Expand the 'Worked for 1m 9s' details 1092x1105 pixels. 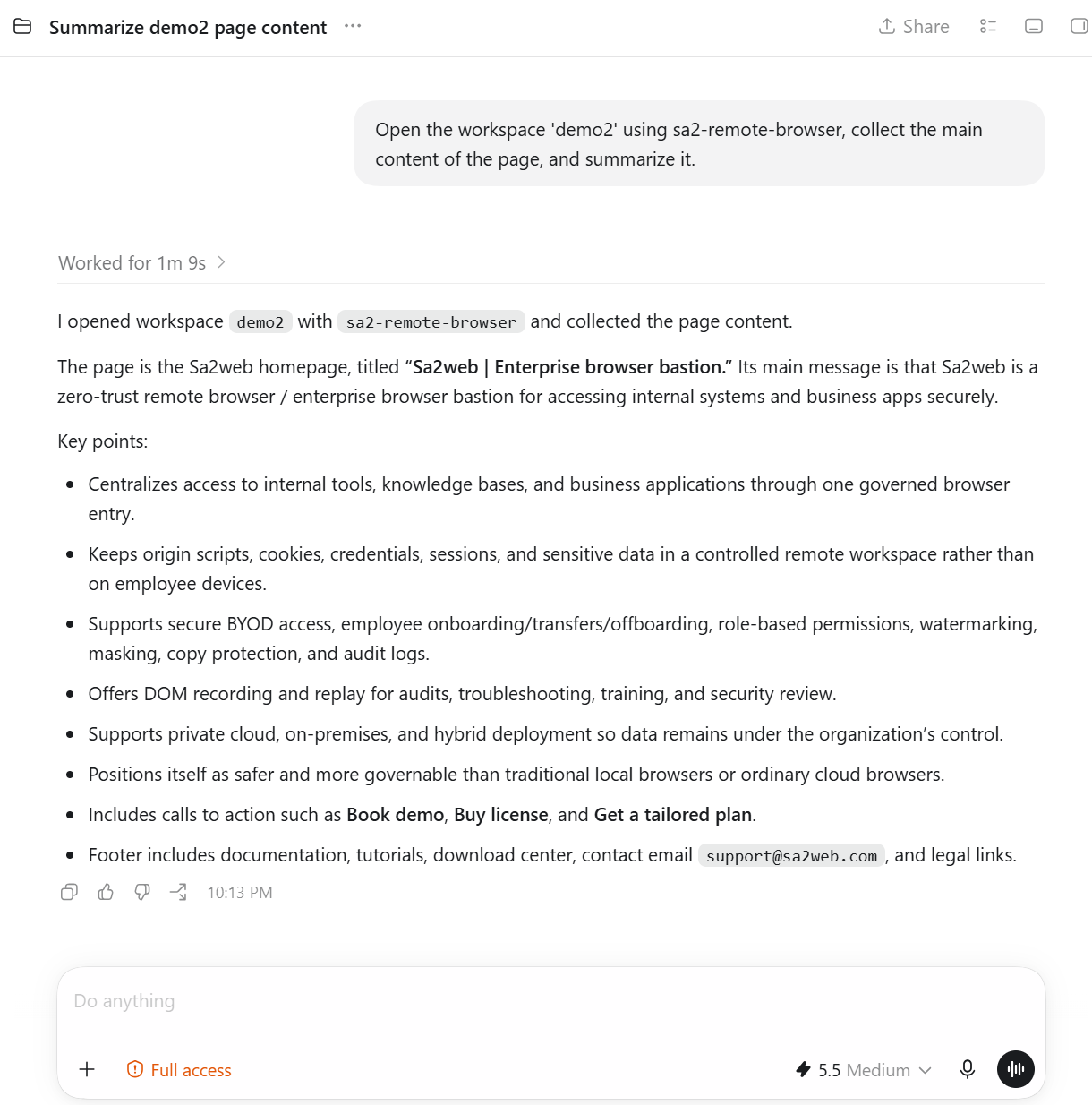tap(142, 263)
